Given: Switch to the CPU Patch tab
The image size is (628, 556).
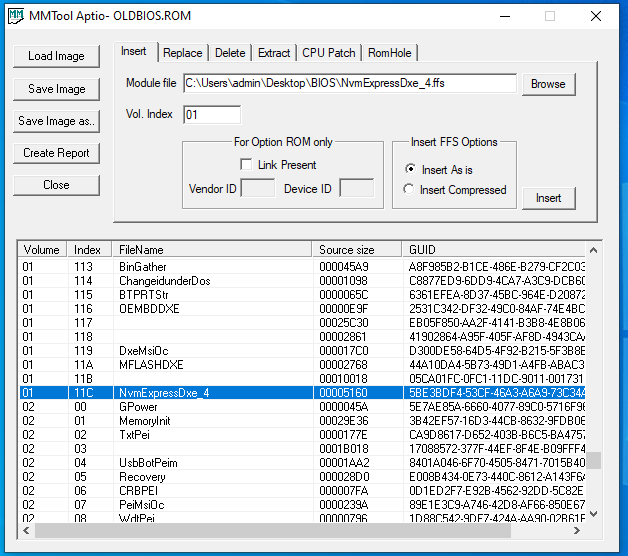Looking at the screenshot, I should pos(328,53).
